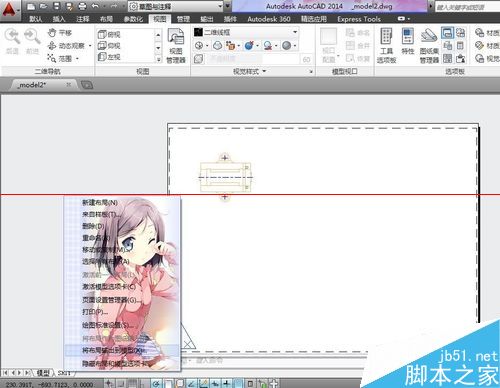This screenshot has width=500, height=388.
Task: Expand the Visual Styles (视觉样式) panel title
Action: point(249,71)
